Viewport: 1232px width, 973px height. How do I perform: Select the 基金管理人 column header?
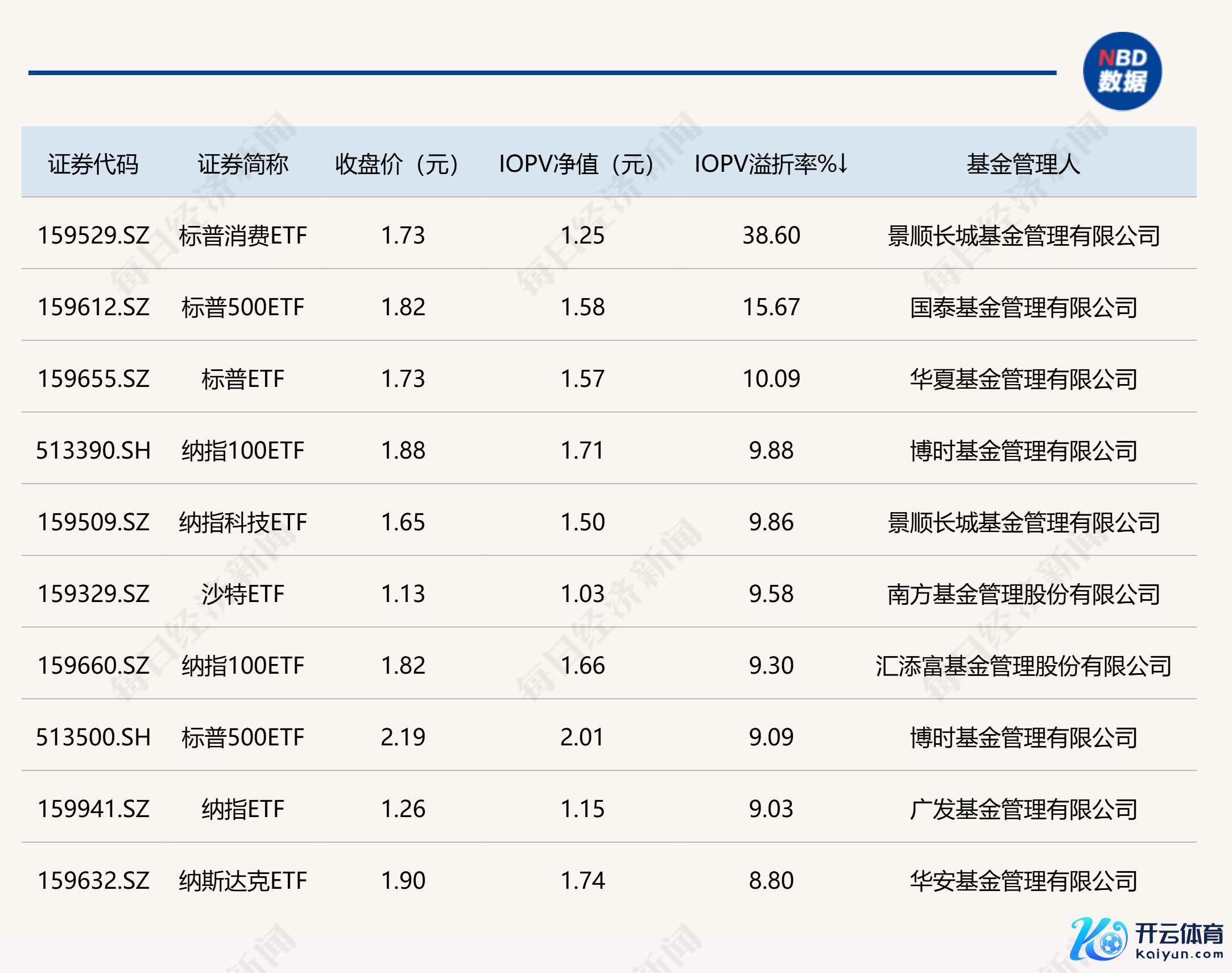click(x=1023, y=164)
